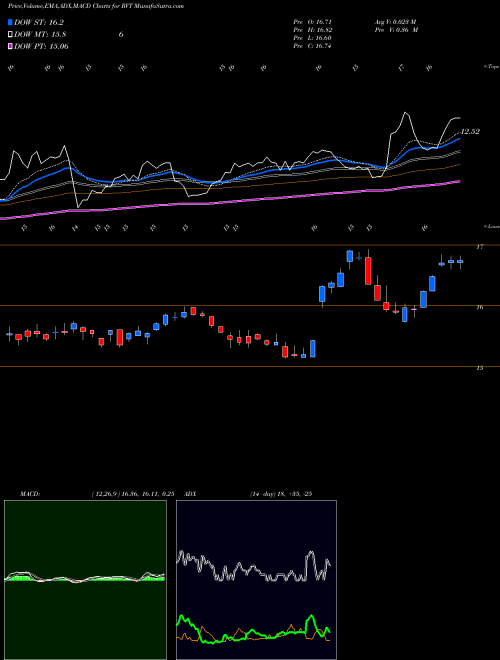Click the white DOW MT legend swatch
This screenshot has height=660, width=500.
(x=11, y=34)
